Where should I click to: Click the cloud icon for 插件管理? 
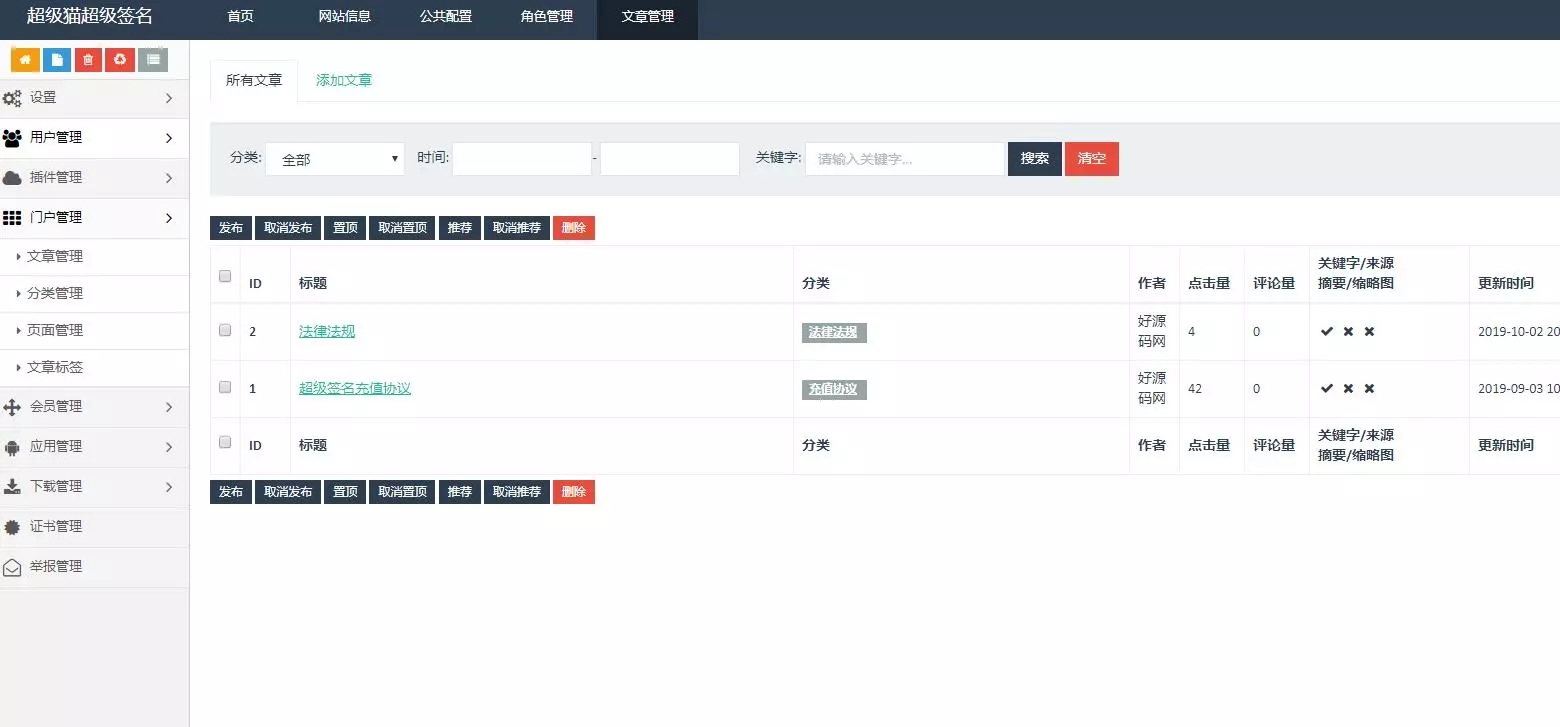(x=12, y=178)
